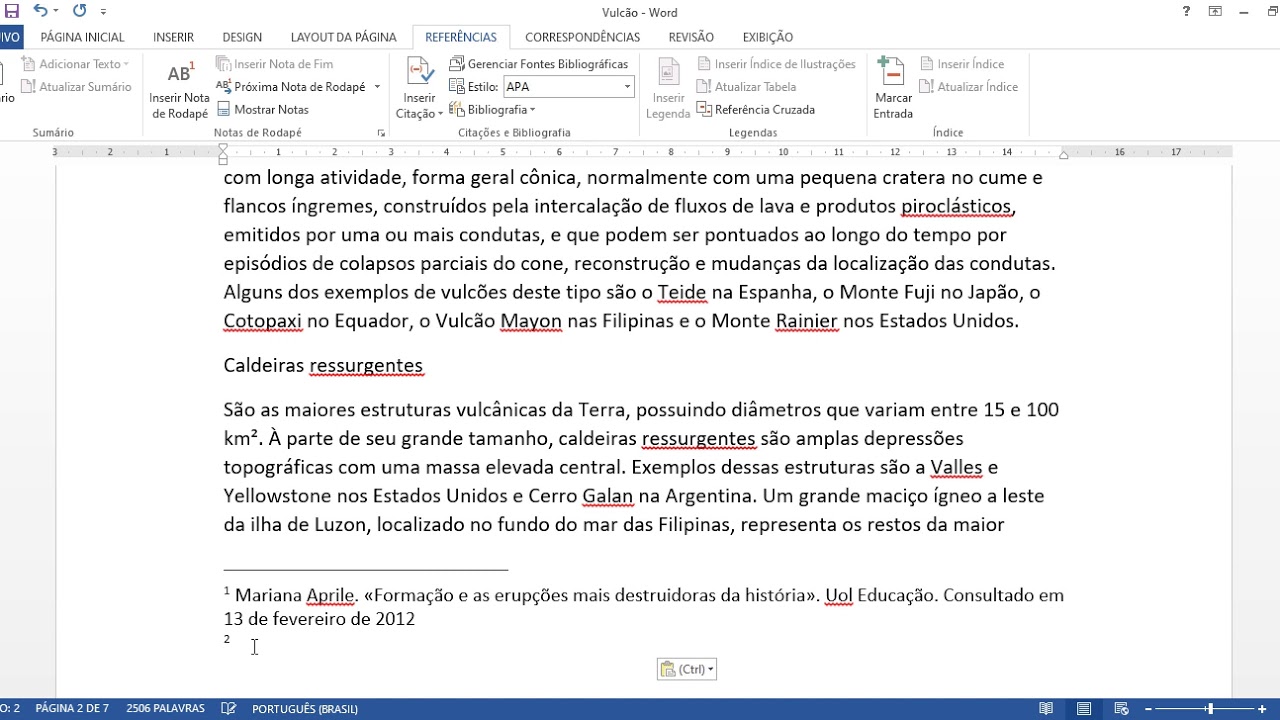
Task: Switch to INSERIR tab
Action: [173, 37]
